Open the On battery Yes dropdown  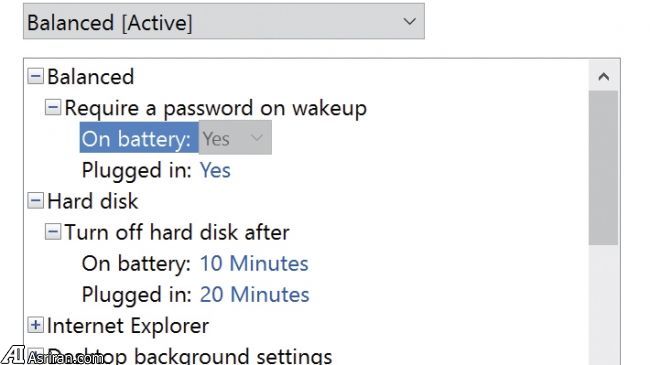point(235,138)
